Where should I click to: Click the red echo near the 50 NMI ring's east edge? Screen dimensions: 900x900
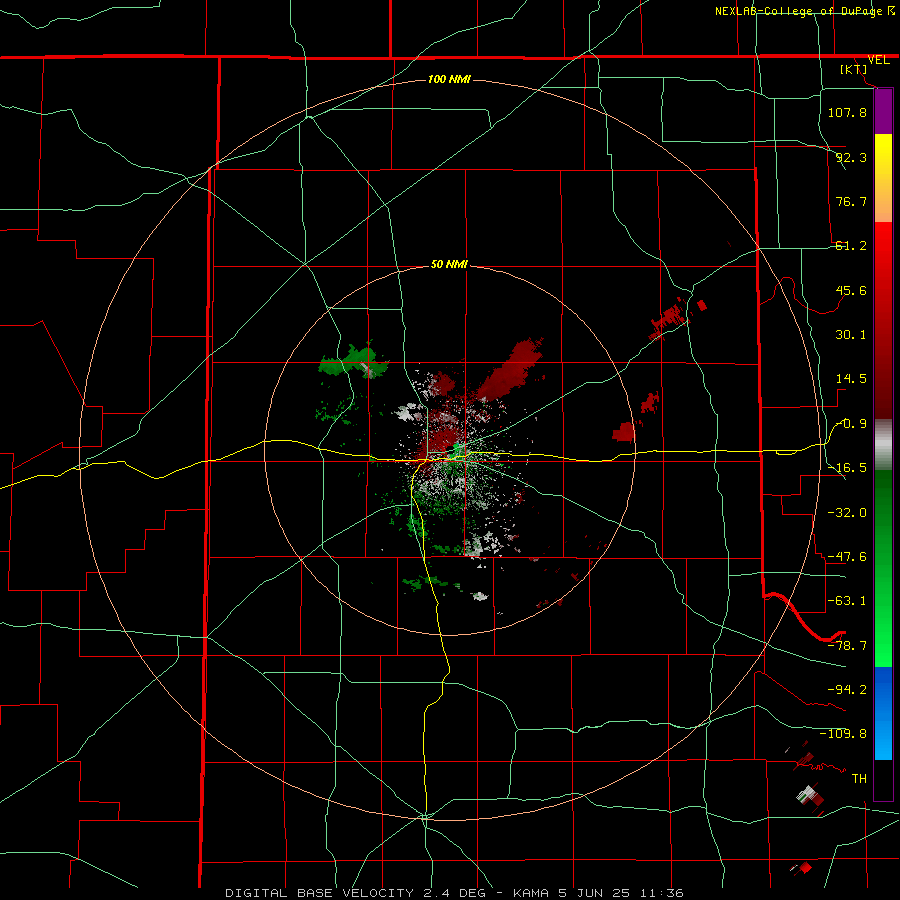624,432
